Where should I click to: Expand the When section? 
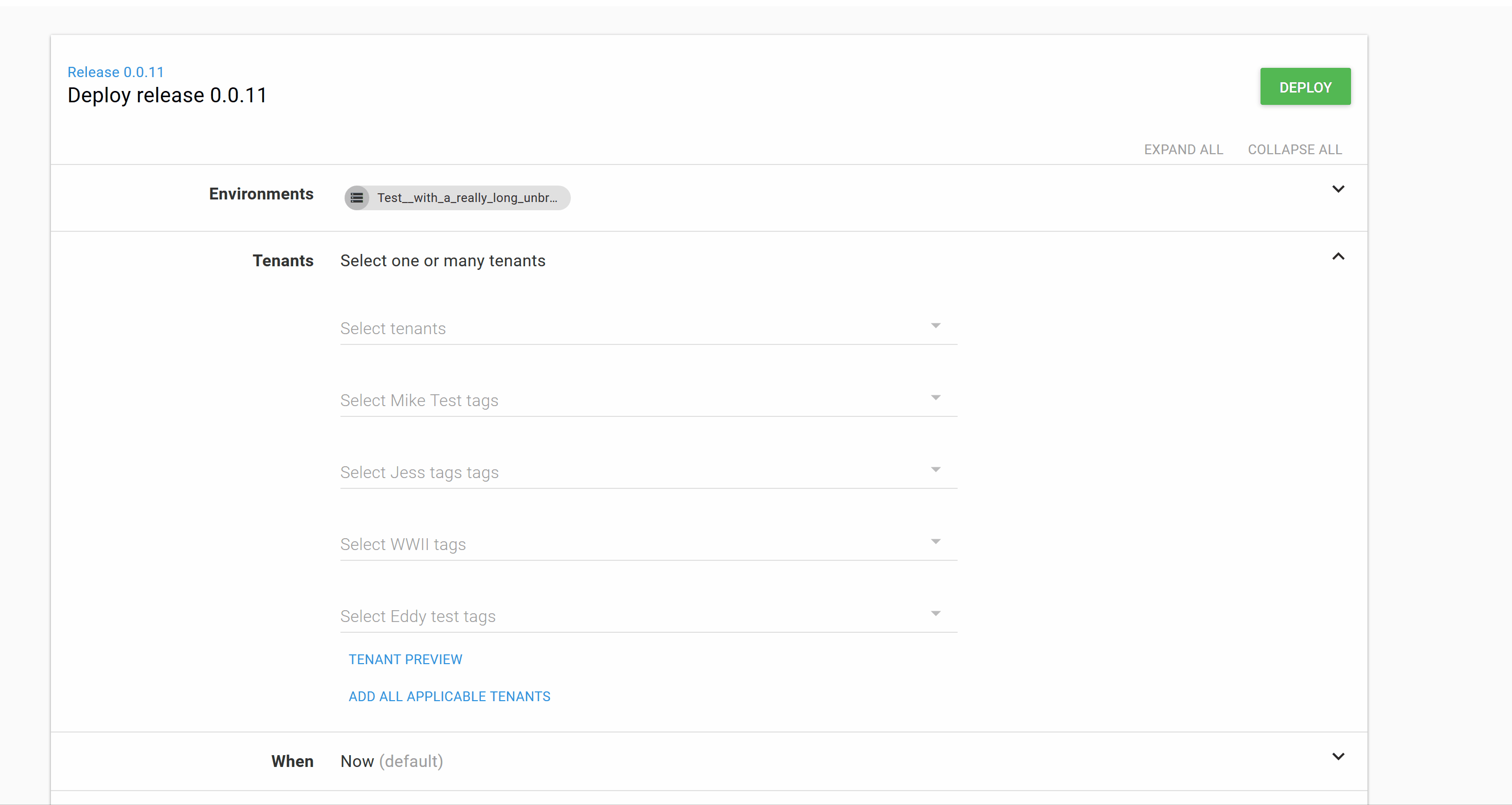(x=1338, y=756)
